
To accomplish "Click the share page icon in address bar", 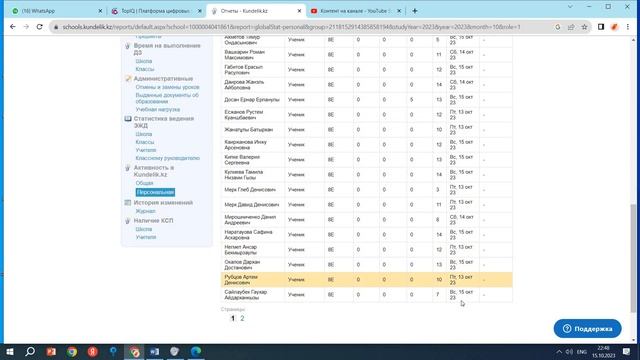I will click(571, 27).
